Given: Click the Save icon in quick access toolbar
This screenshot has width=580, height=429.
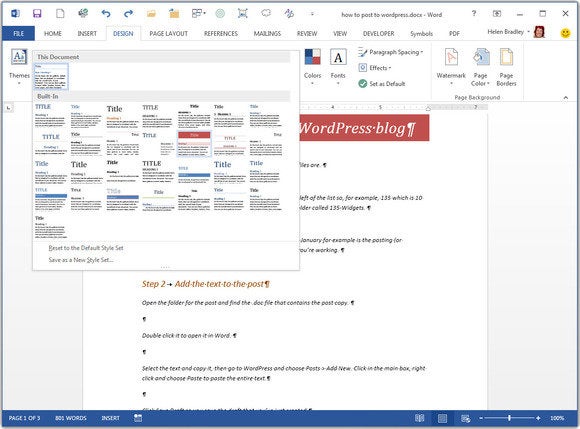Looking at the screenshot, I should pyautogui.click(x=37, y=14).
